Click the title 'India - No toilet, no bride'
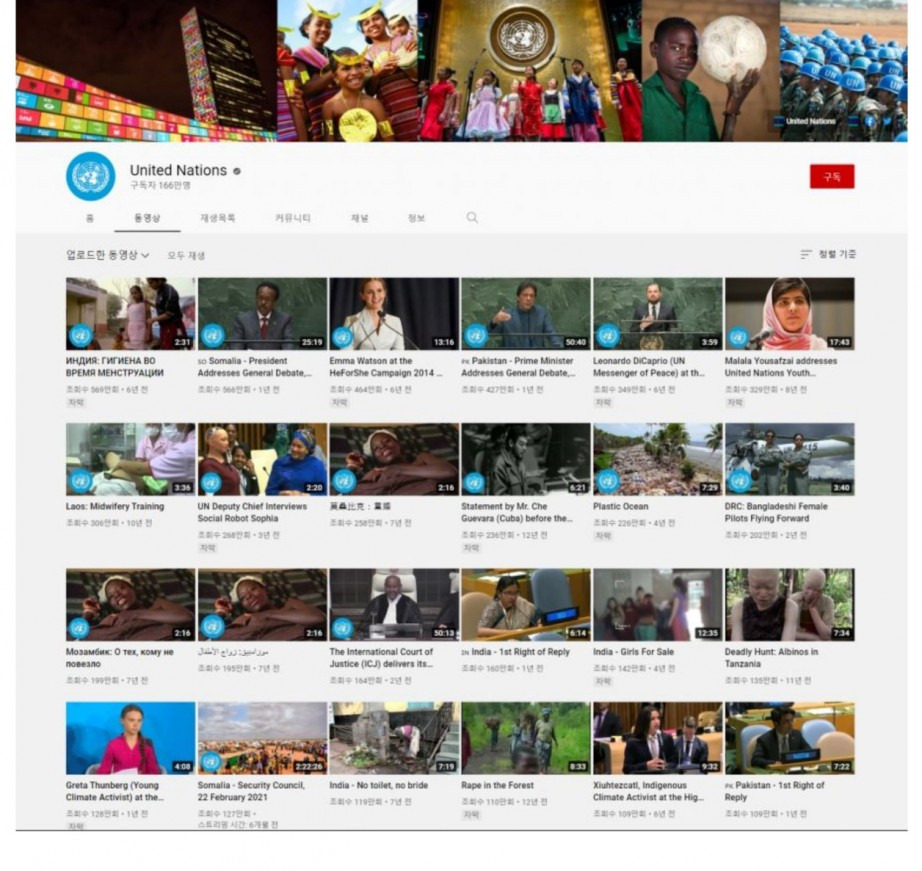 click(379, 785)
